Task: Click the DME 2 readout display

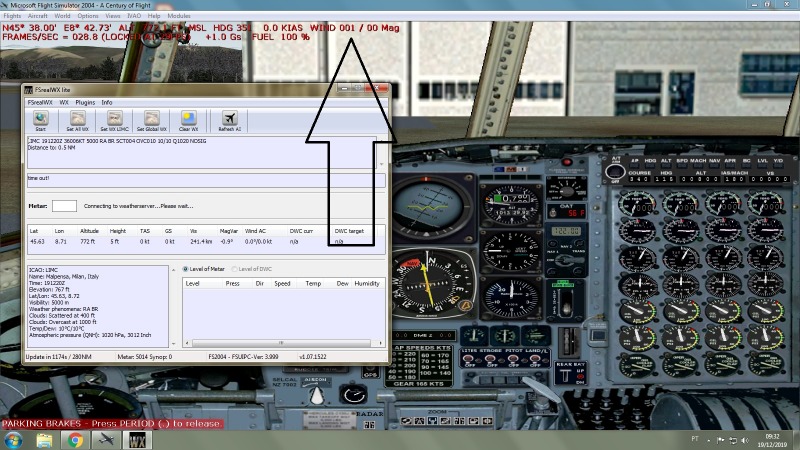Action: pyautogui.click(x=423, y=335)
